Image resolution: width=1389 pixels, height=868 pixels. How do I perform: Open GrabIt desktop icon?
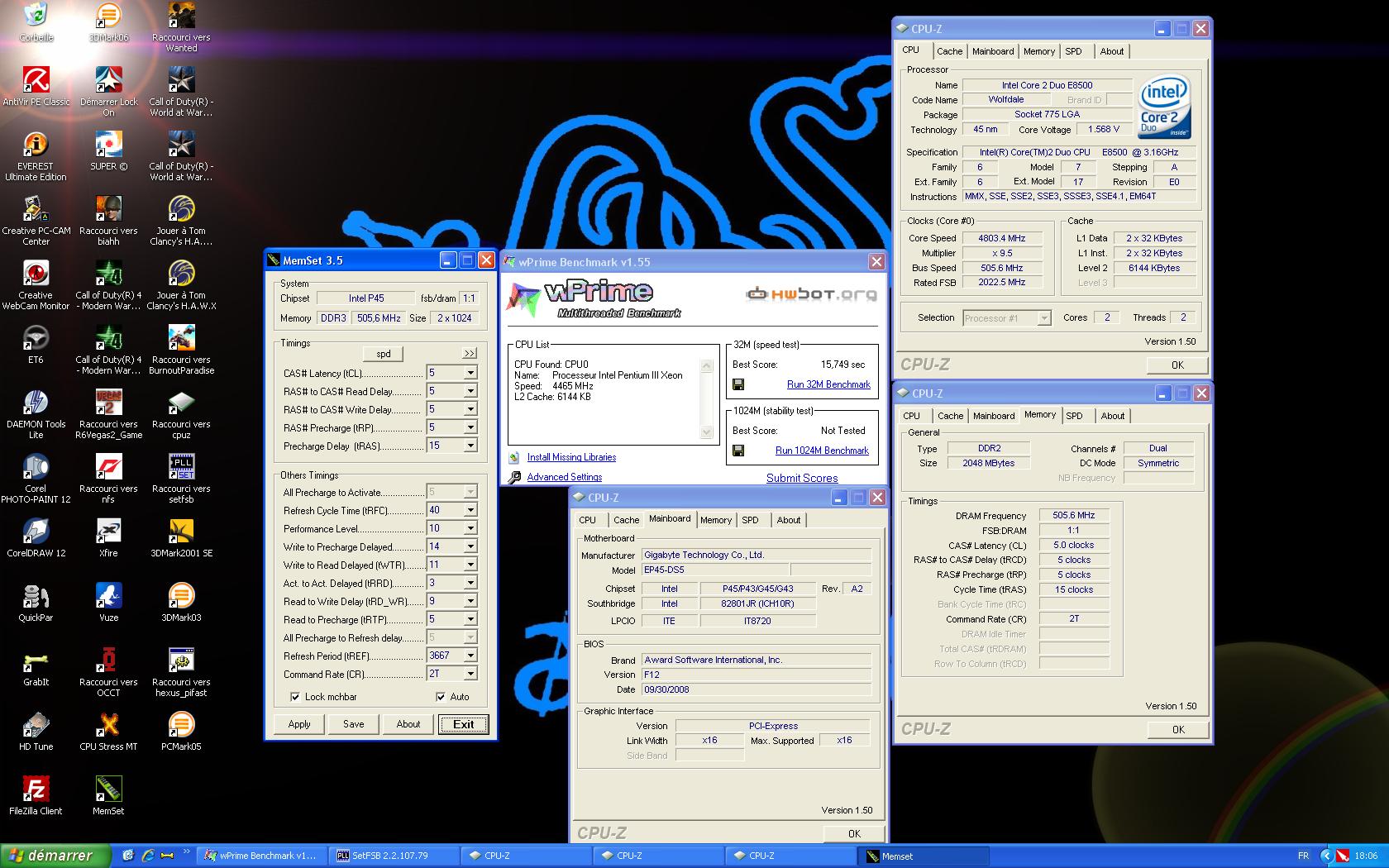click(x=36, y=666)
